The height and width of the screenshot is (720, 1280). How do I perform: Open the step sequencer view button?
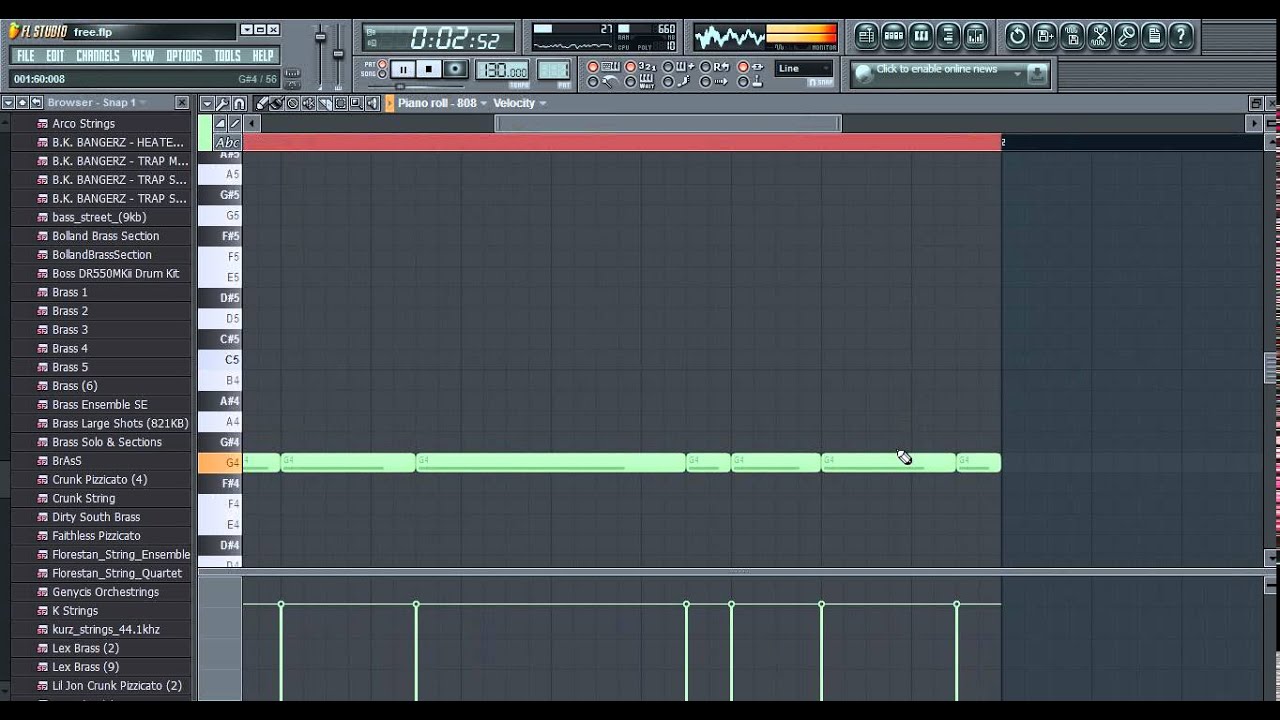pos(893,37)
